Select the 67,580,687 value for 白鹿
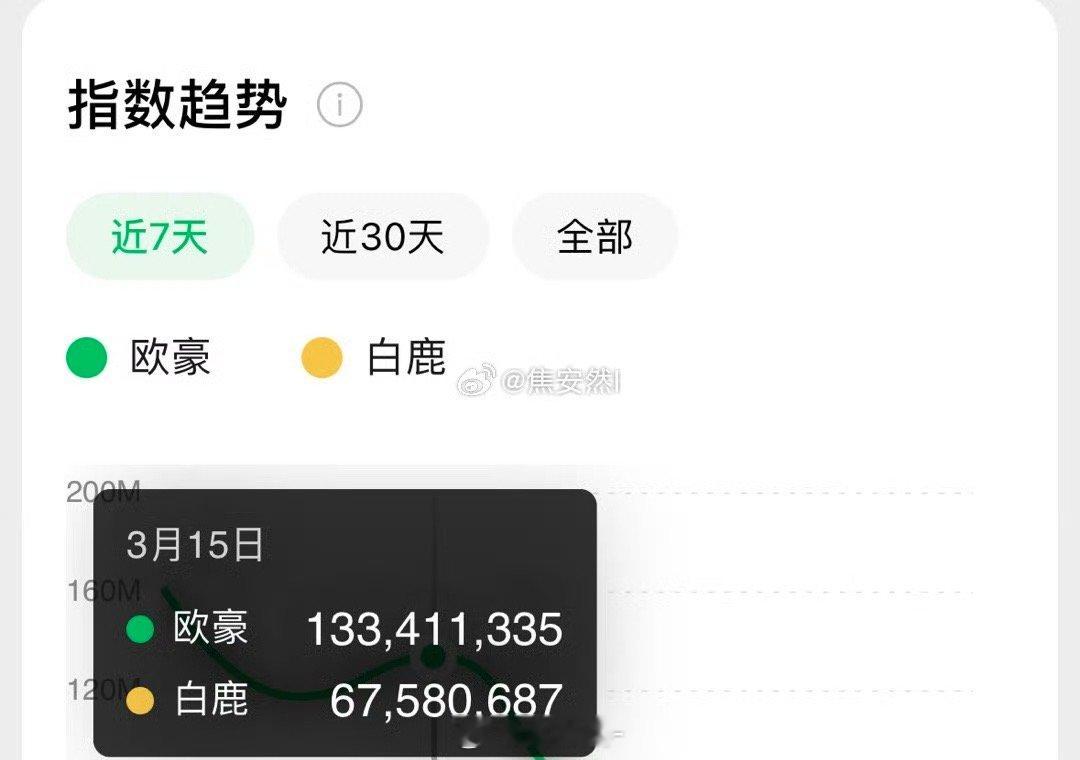The height and width of the screenshot is (760, 1080). click(446, 701)
